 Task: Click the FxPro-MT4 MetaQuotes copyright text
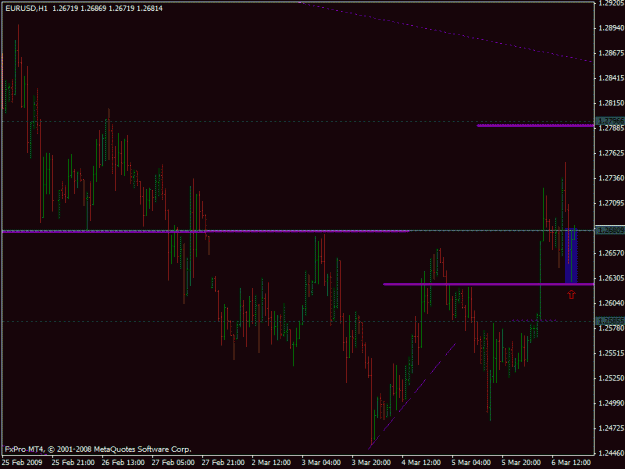[98, 449]
